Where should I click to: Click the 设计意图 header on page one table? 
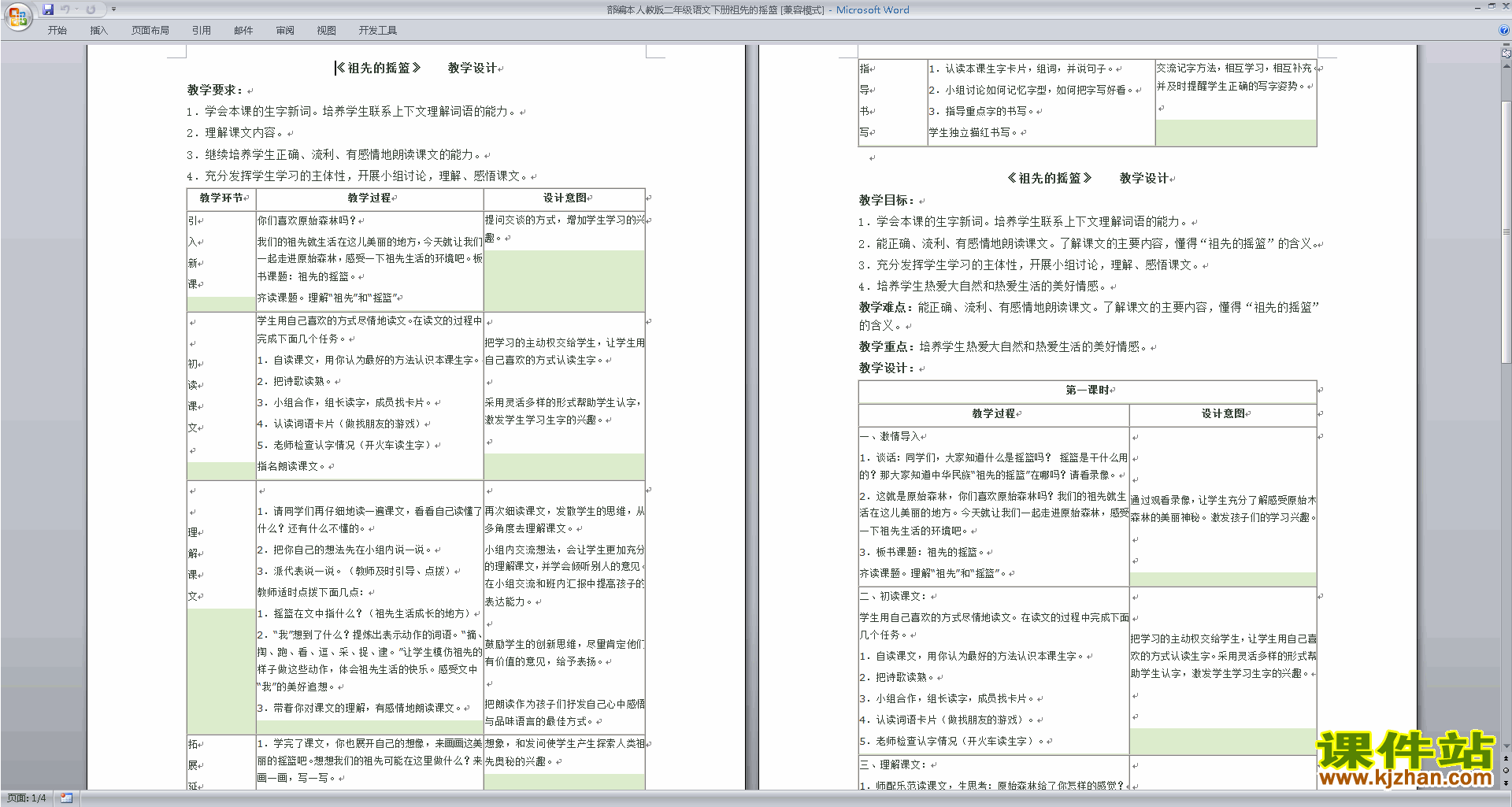pyautogui.click(x=565, y=198)
